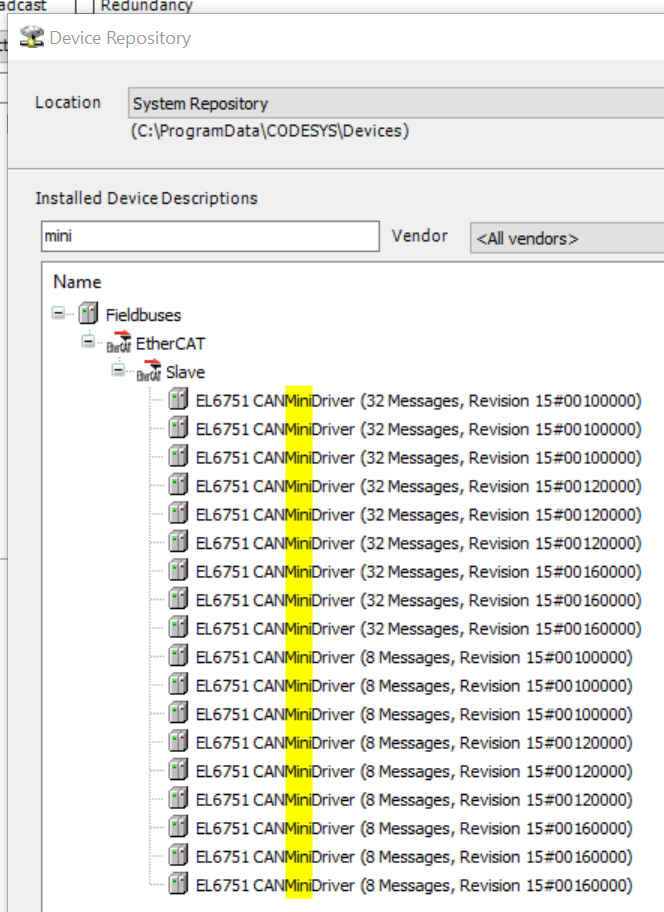
Task: Click the Fieldbuses node icon
Action: [89, 314]
